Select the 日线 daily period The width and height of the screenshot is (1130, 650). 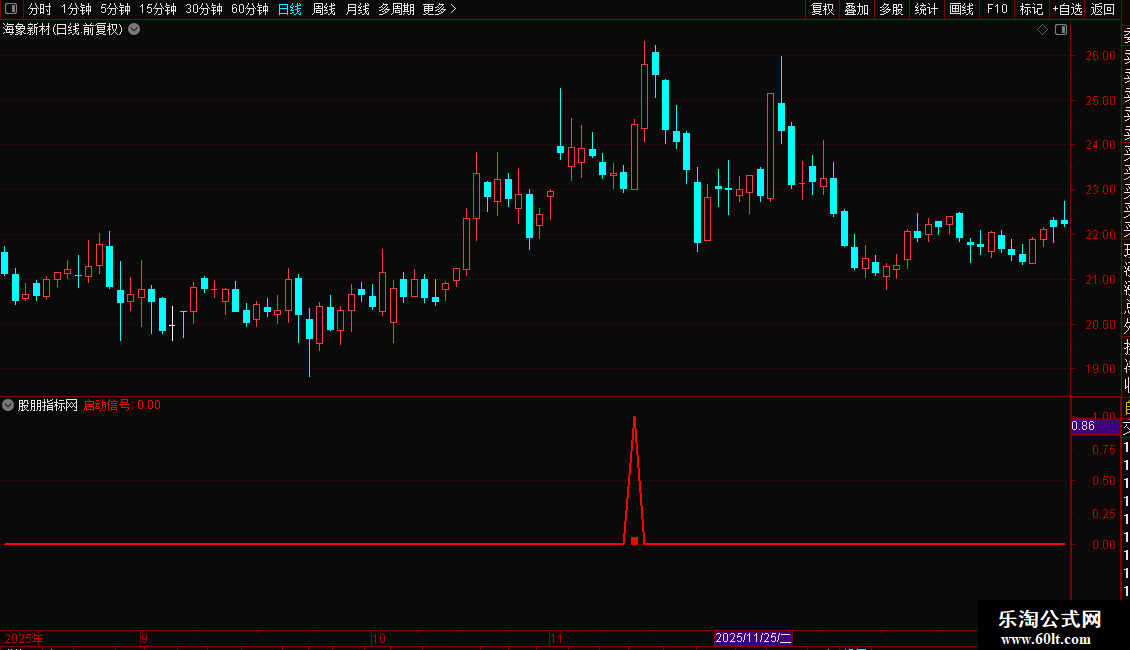click(290, 9)
